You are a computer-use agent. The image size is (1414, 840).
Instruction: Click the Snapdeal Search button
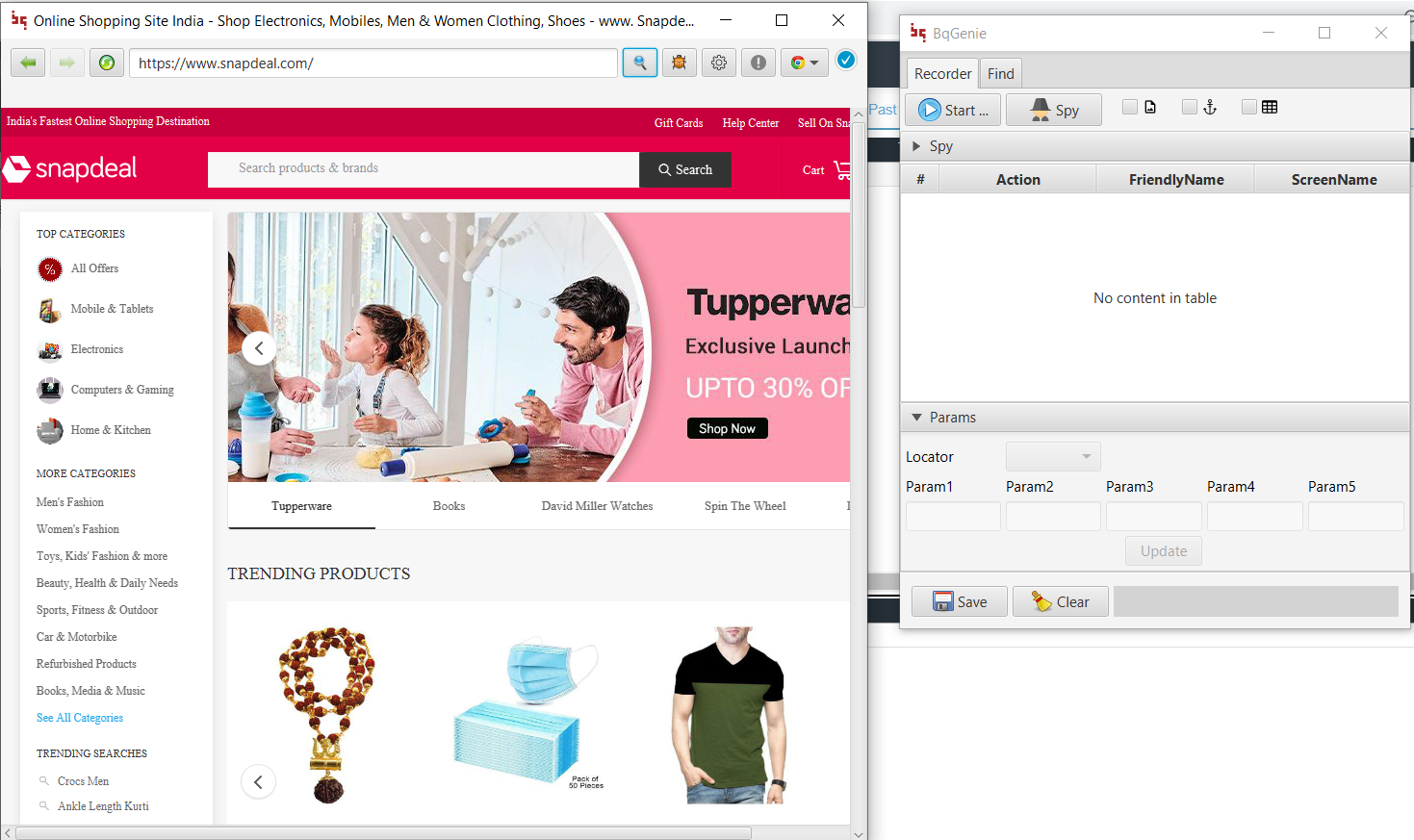click(685, 169)
